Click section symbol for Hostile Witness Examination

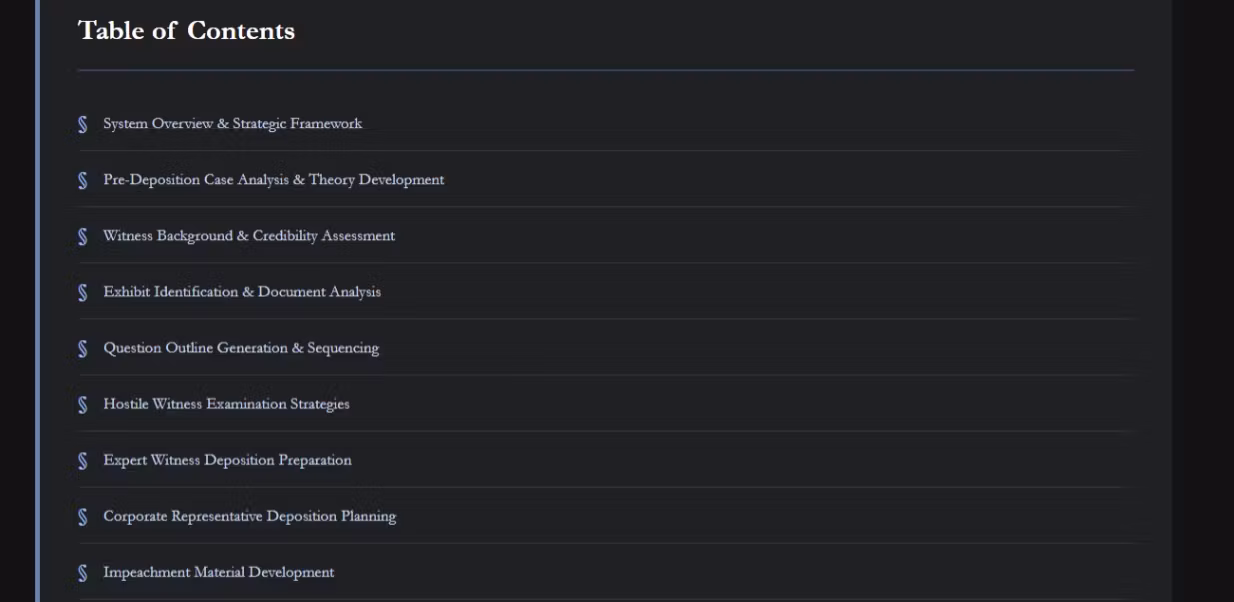(x=83, y=404)
